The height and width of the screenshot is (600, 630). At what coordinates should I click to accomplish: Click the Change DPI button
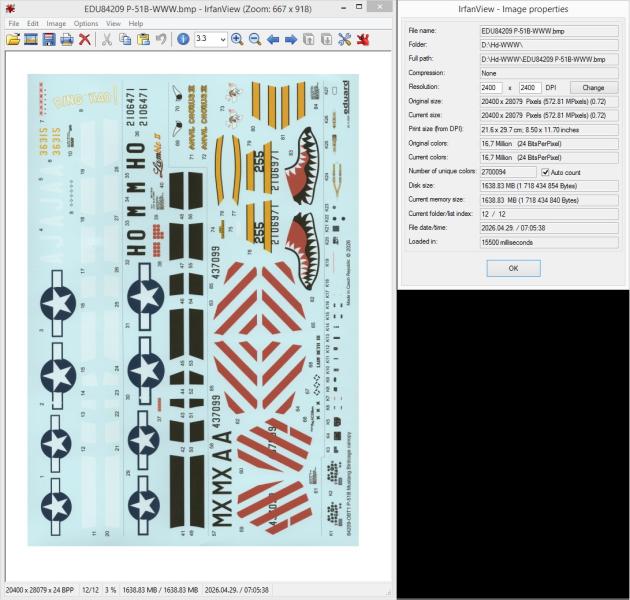point(593,88)
